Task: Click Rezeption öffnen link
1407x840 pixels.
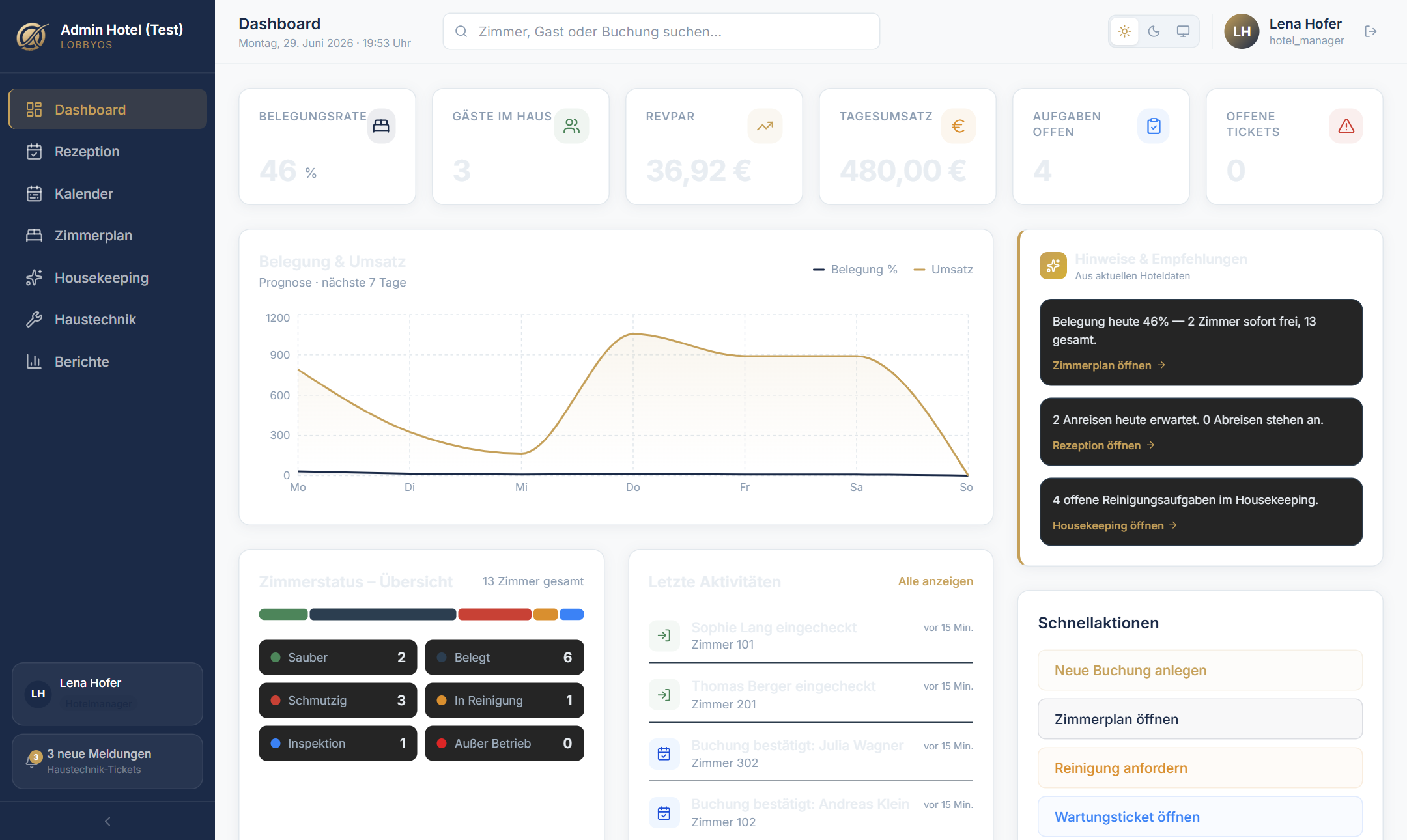Action: coord(1103,445)
